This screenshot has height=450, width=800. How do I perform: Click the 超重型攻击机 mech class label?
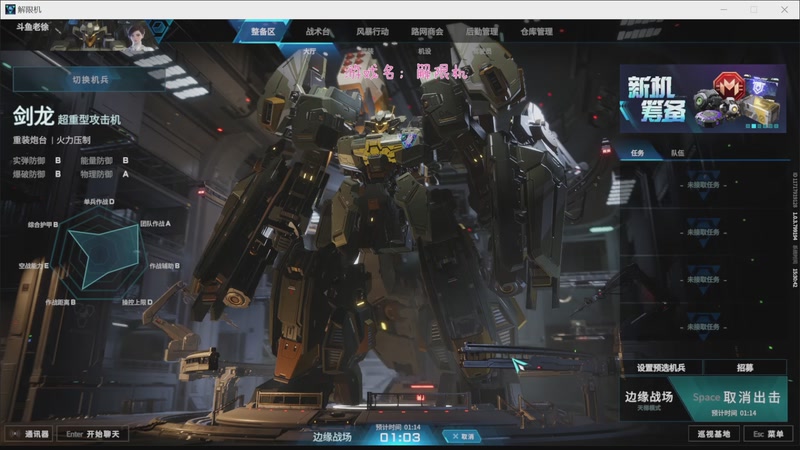(x=89, y=120)
